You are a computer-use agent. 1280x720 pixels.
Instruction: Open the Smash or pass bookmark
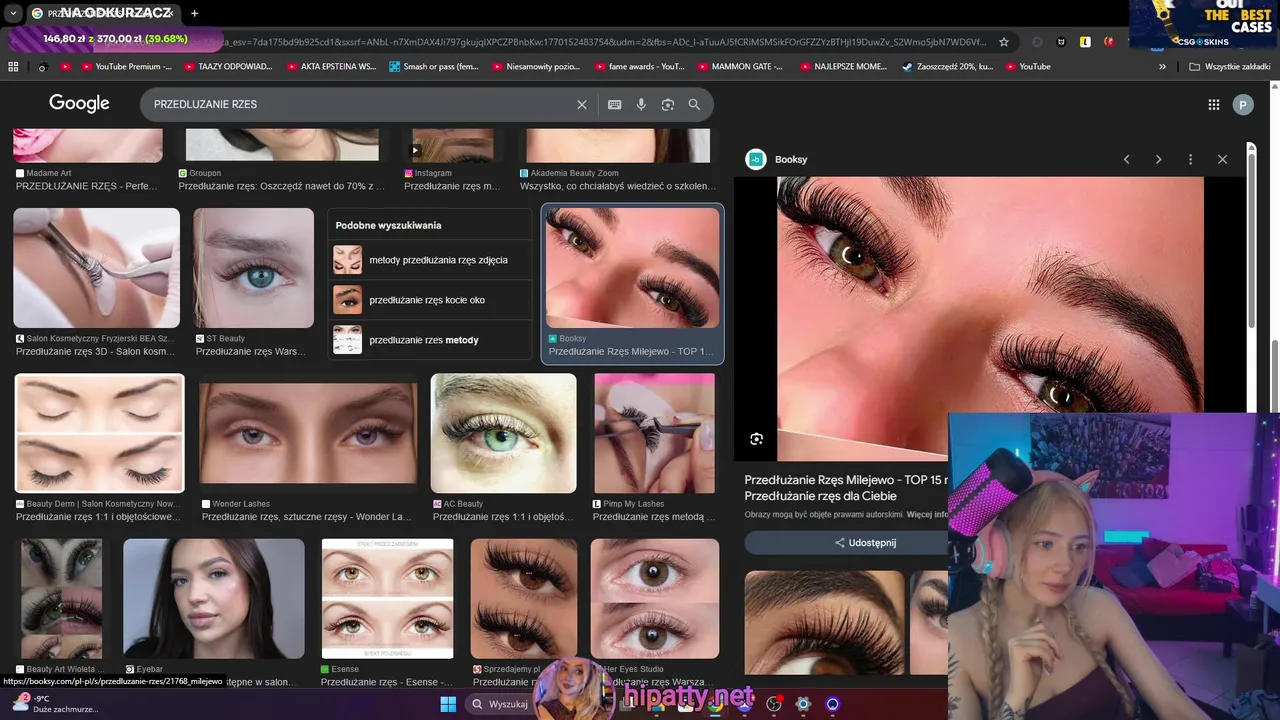point(434,67)
